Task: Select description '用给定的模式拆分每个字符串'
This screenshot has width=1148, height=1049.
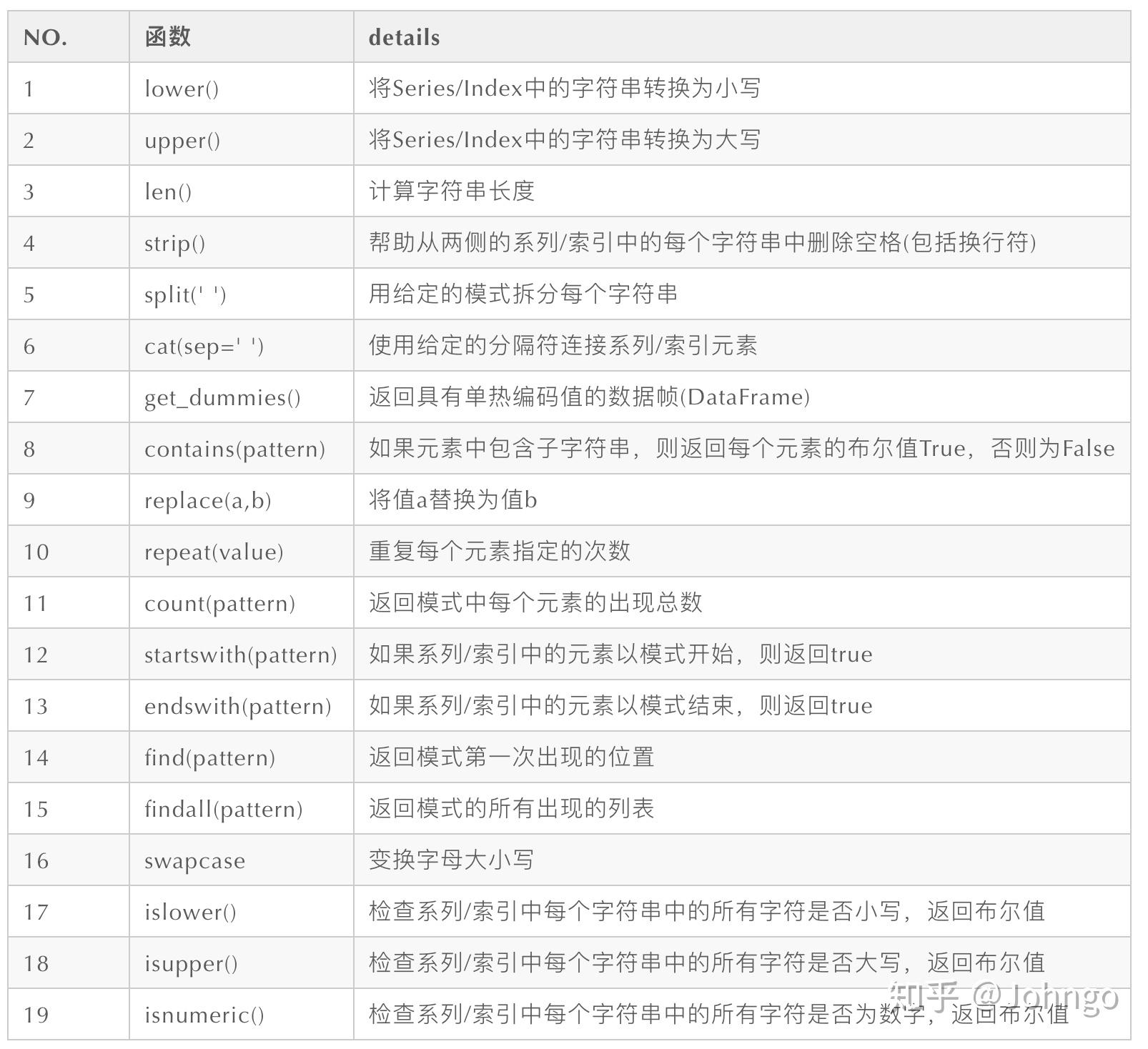Action: point(523,294)
